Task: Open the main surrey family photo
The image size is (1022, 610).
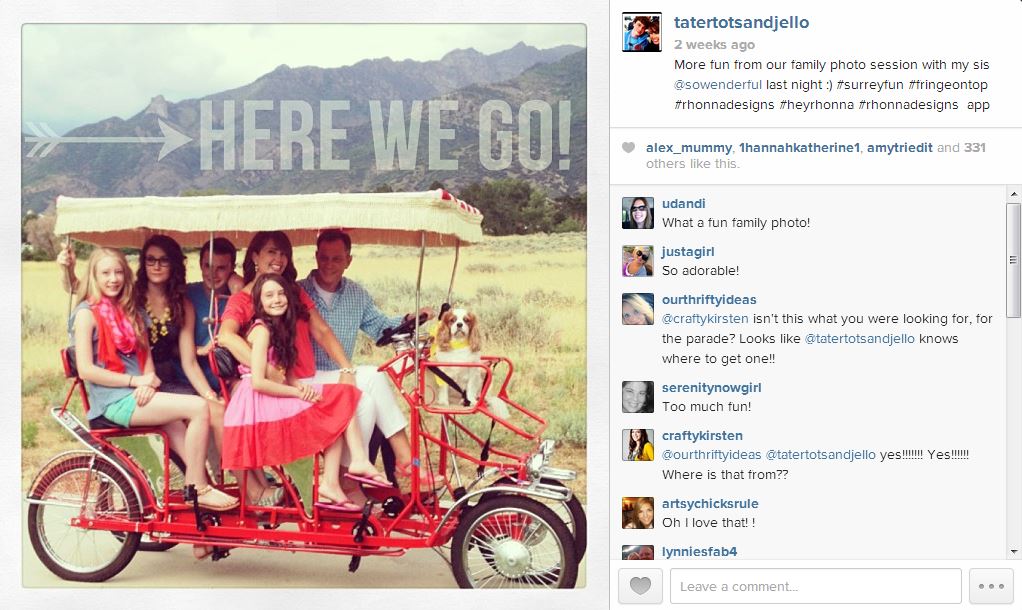Action: tap(304, 306)
